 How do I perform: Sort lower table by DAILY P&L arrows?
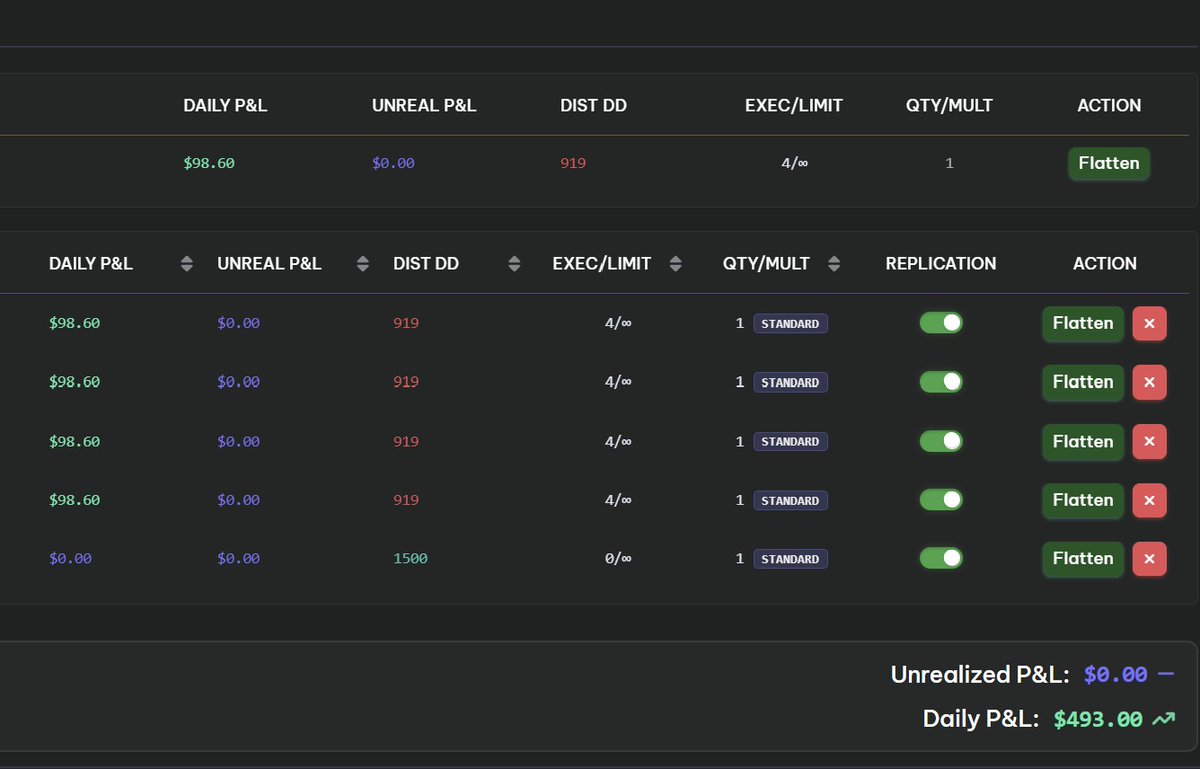[186, 264]
